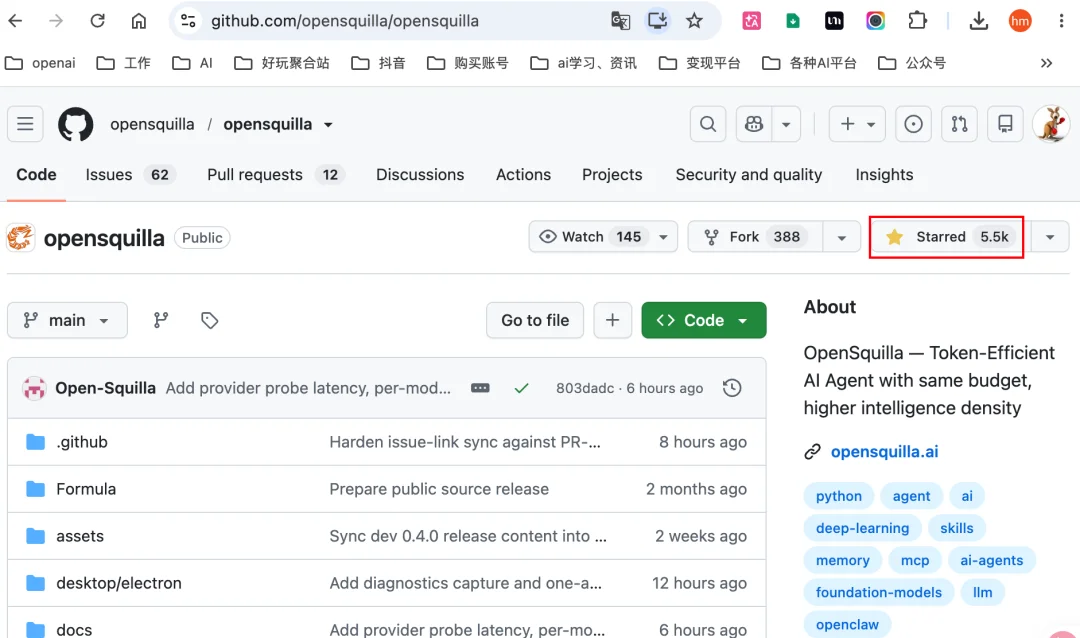
Task: Click the Fork 388 button
Action: click(x=755, y=237)
